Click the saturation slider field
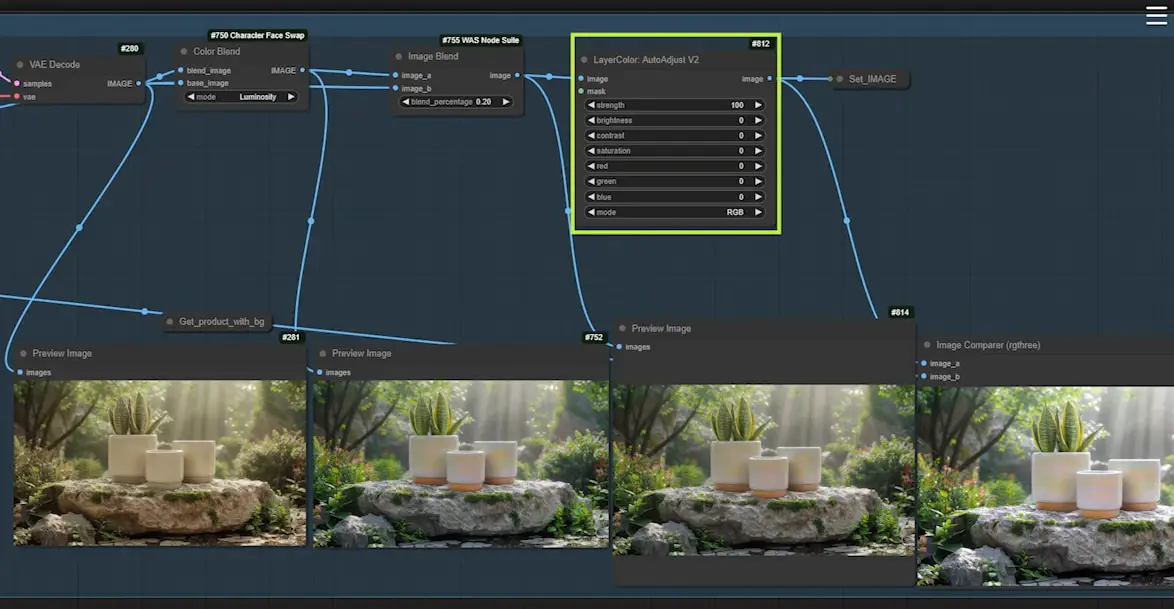Screen dimensions: 1174x609 click(x=675, y=151)
